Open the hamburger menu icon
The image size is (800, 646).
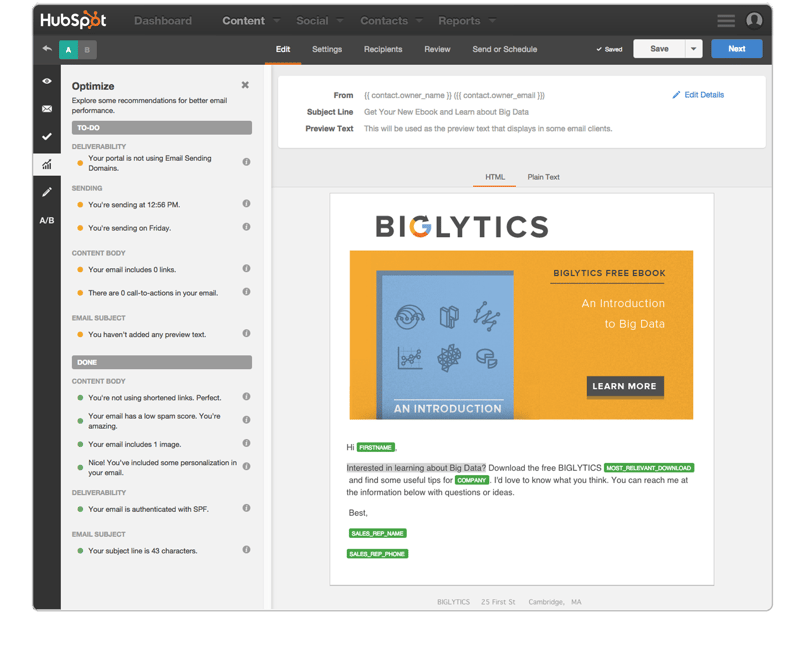(726, 21)
